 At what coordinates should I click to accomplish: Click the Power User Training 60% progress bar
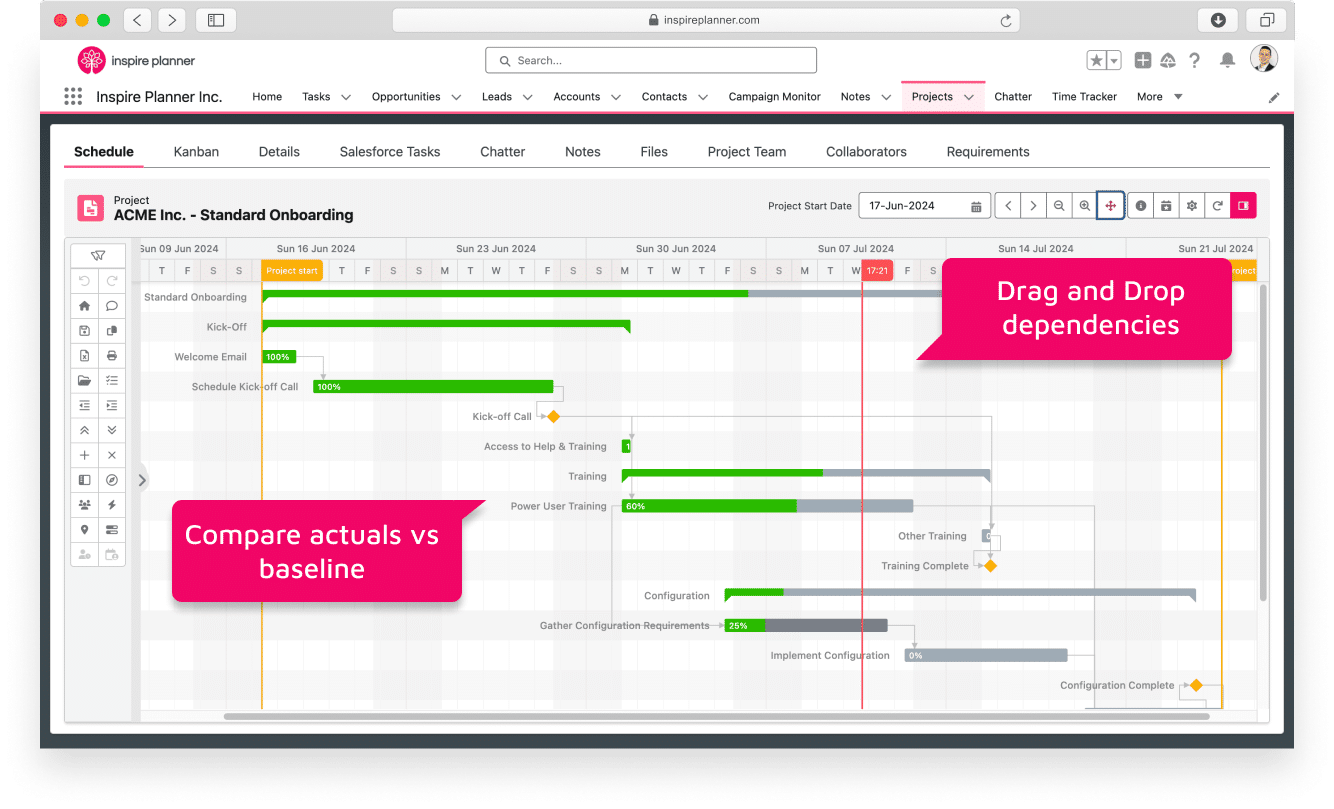coord(767,506)
